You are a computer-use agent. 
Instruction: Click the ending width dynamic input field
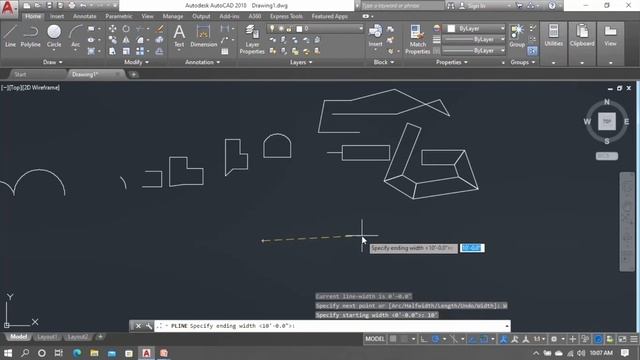pos(472,248)
